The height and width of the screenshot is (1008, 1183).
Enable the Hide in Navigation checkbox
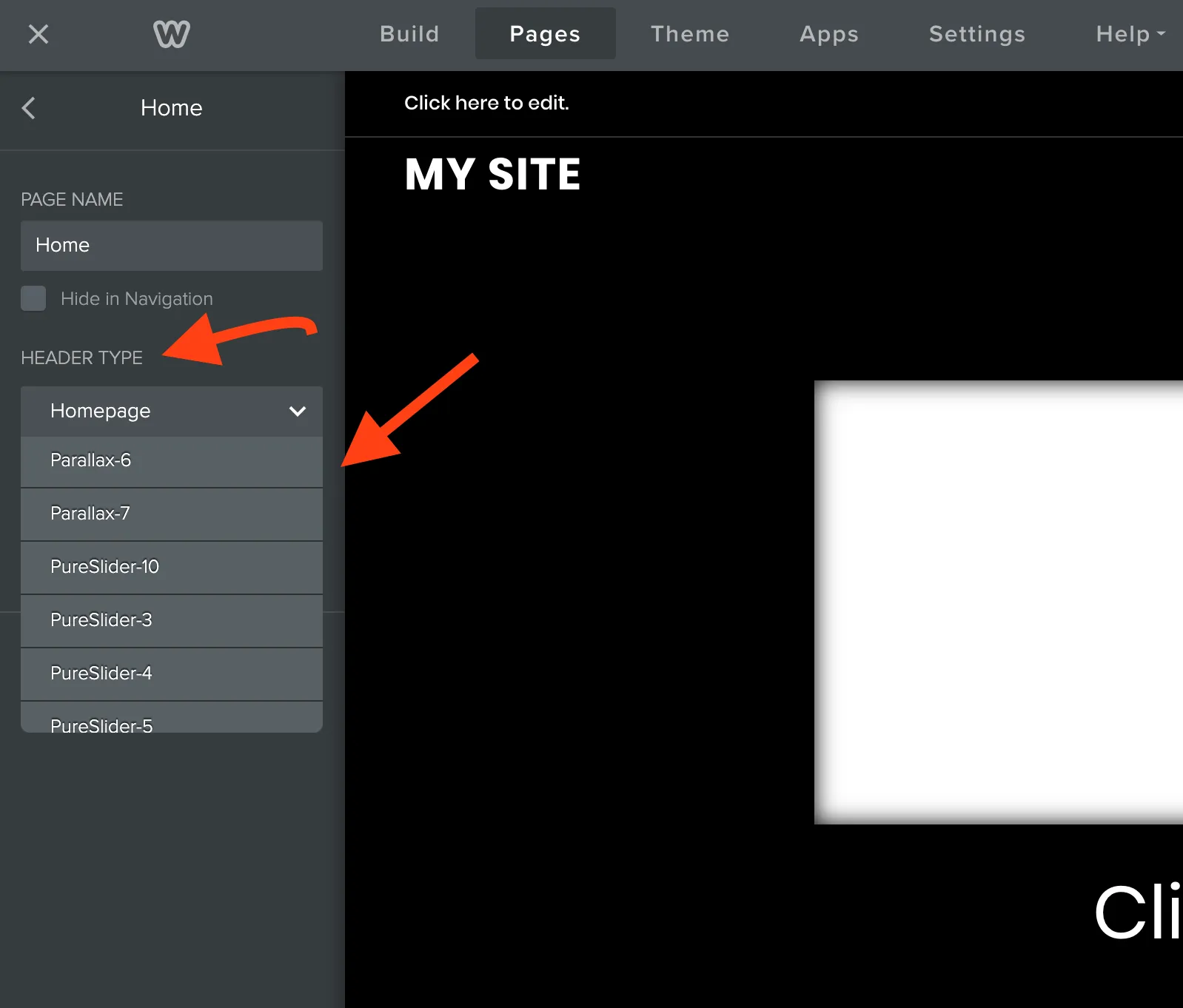pyautogui.click(x=33, y=298)
